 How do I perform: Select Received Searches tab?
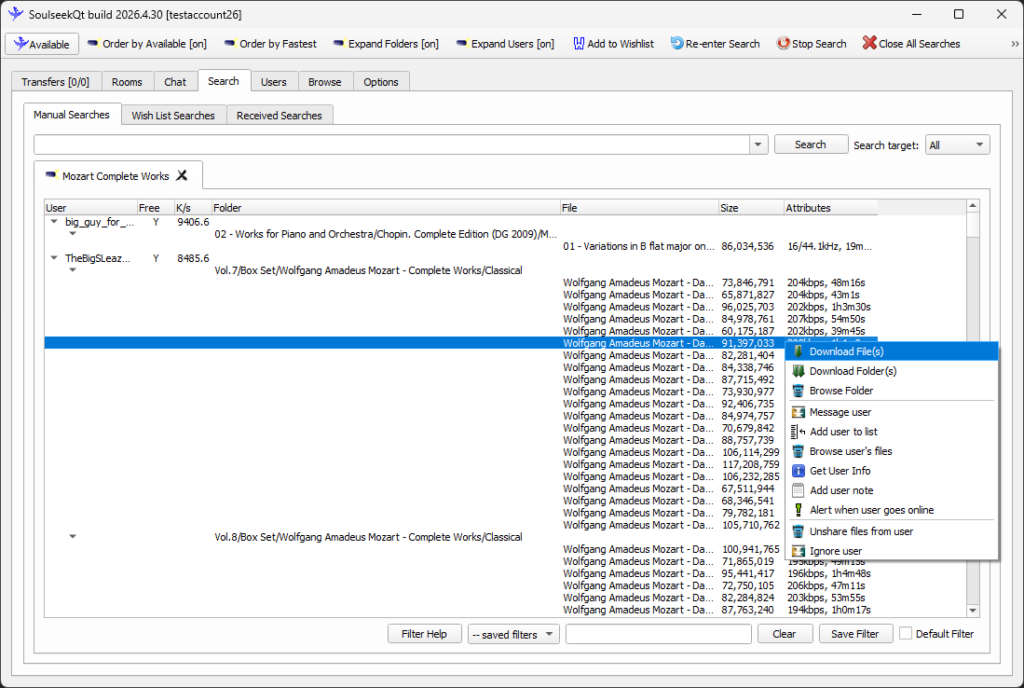coord(279,116)
